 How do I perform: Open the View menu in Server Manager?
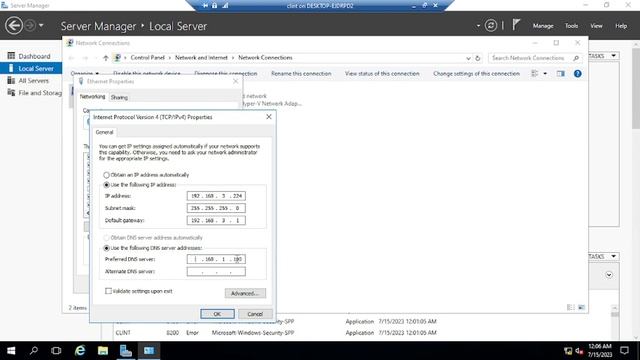tap(596, 26)
